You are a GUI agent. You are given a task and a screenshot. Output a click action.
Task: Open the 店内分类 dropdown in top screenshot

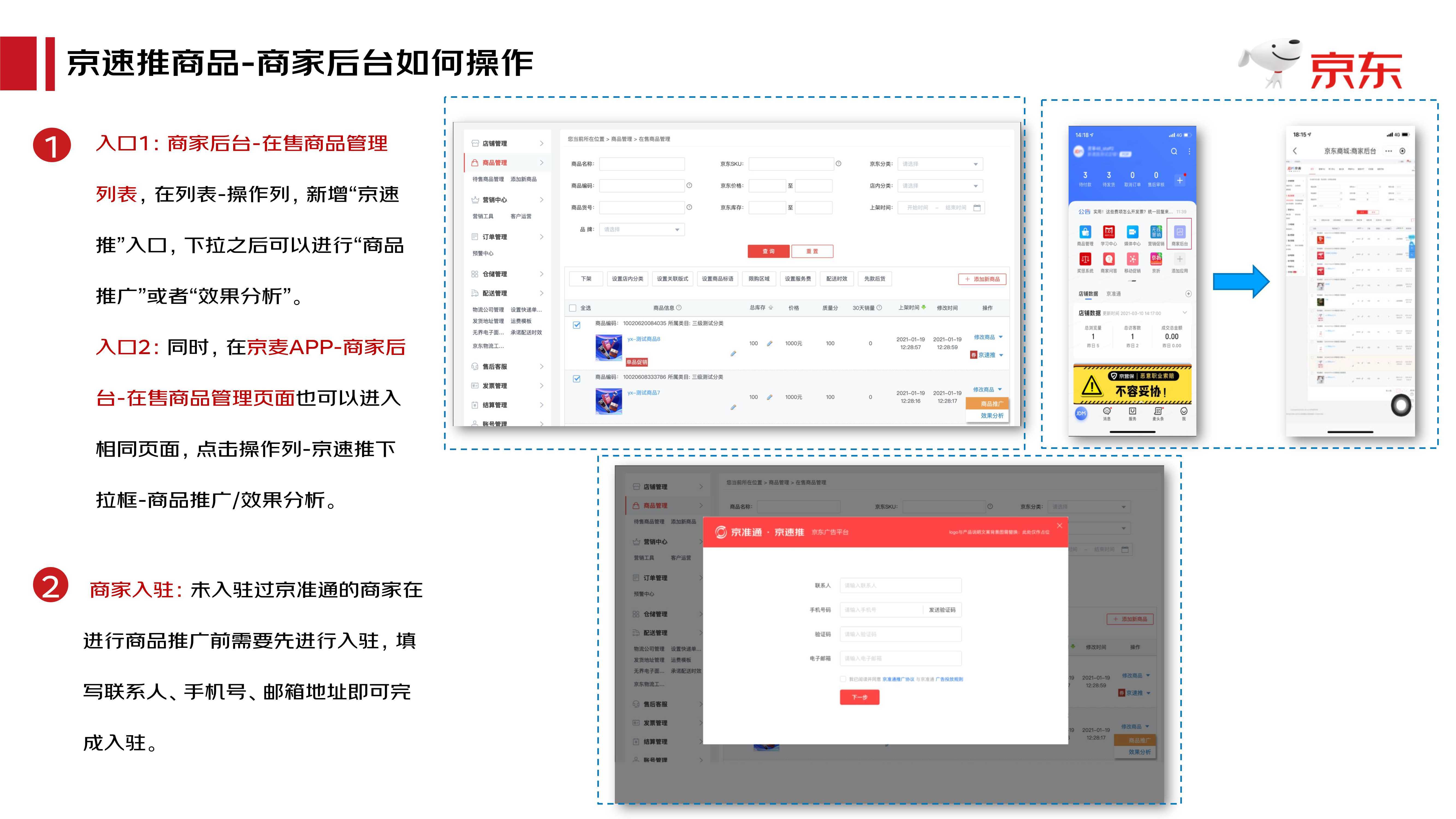(940, 186)
